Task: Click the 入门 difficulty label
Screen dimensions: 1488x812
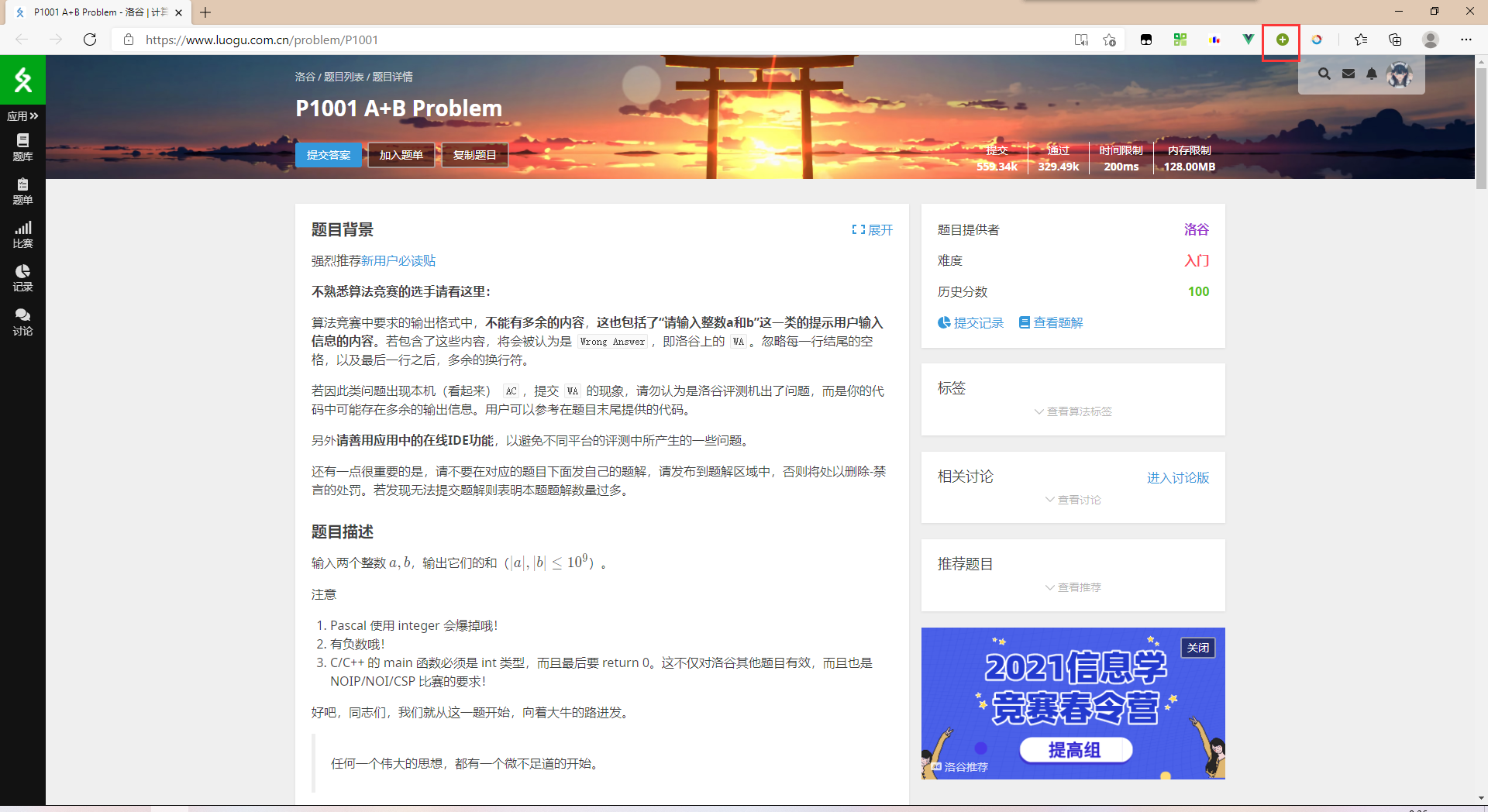Action: [1197, 261]
